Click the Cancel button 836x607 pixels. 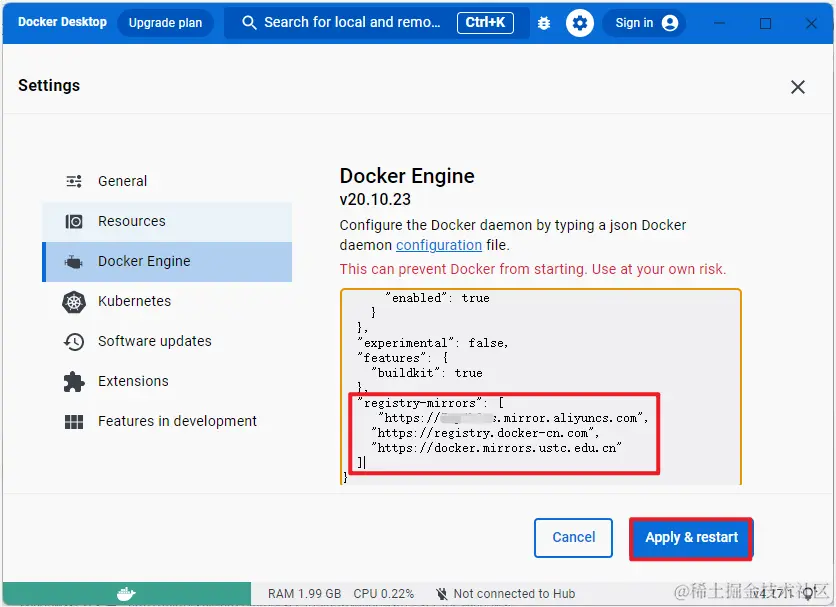[574, 538]
